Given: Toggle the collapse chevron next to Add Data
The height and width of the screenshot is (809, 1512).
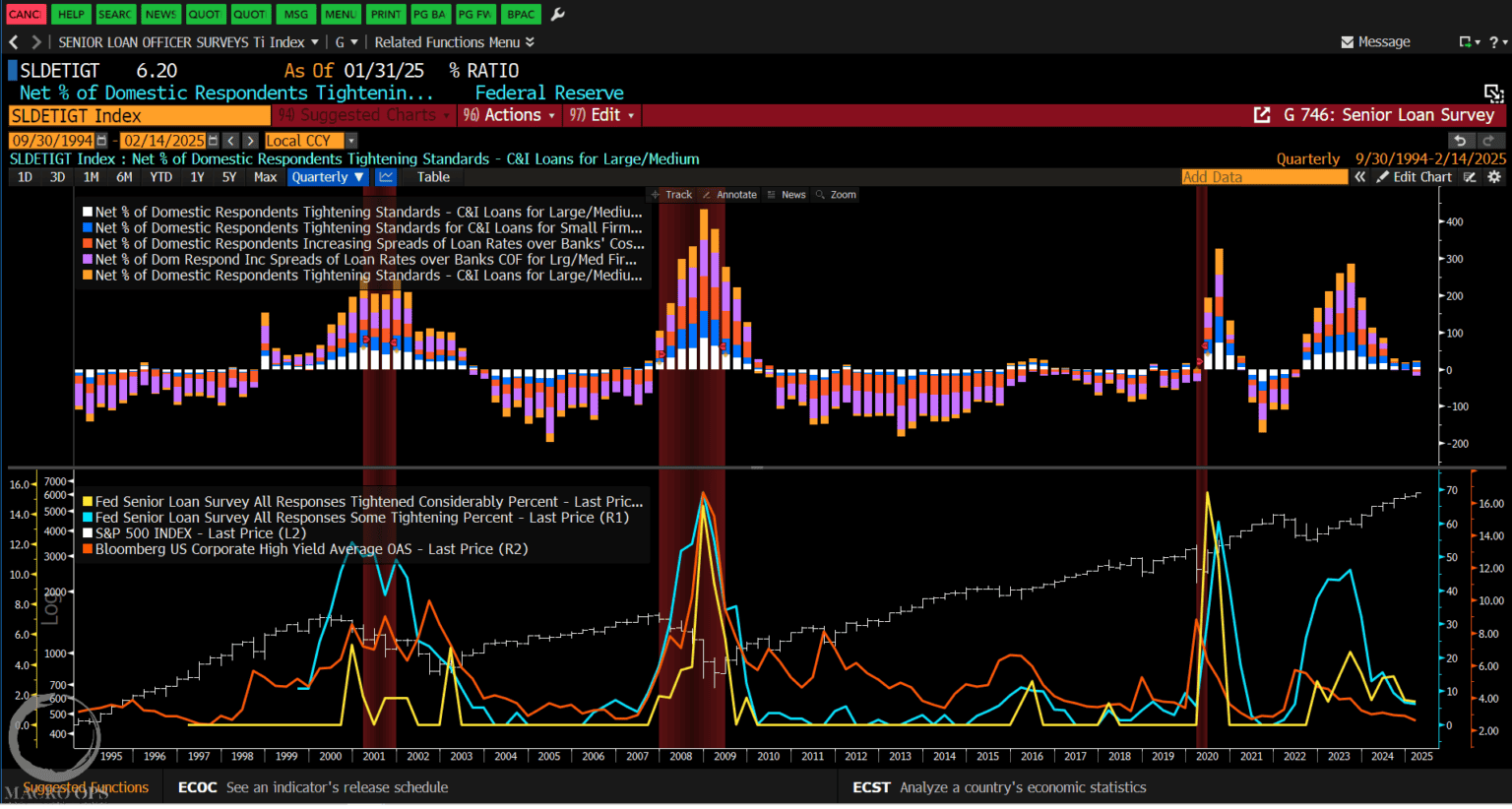Looking at the screenshot, I should coord(1359,176).
